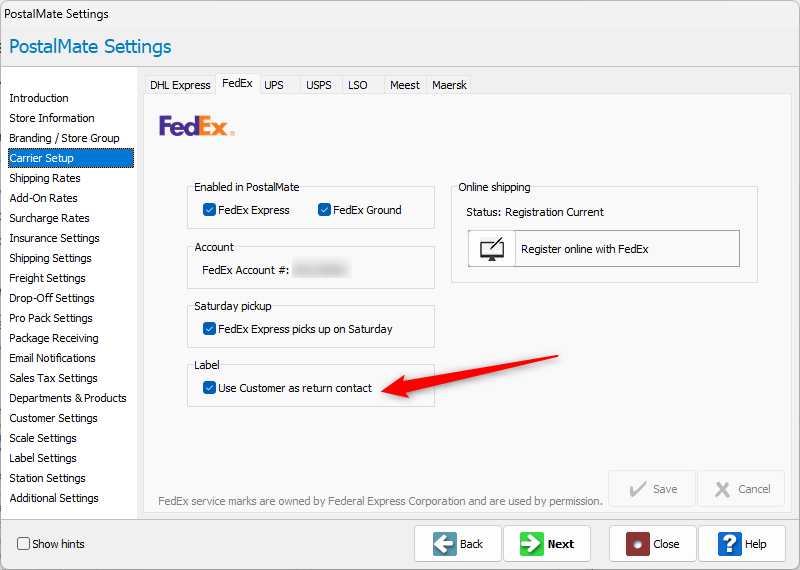Open Shipping Rates section

pos(45,178)
